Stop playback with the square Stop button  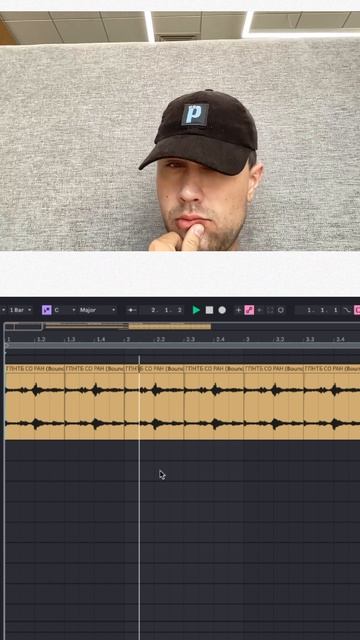coord(209,310)
